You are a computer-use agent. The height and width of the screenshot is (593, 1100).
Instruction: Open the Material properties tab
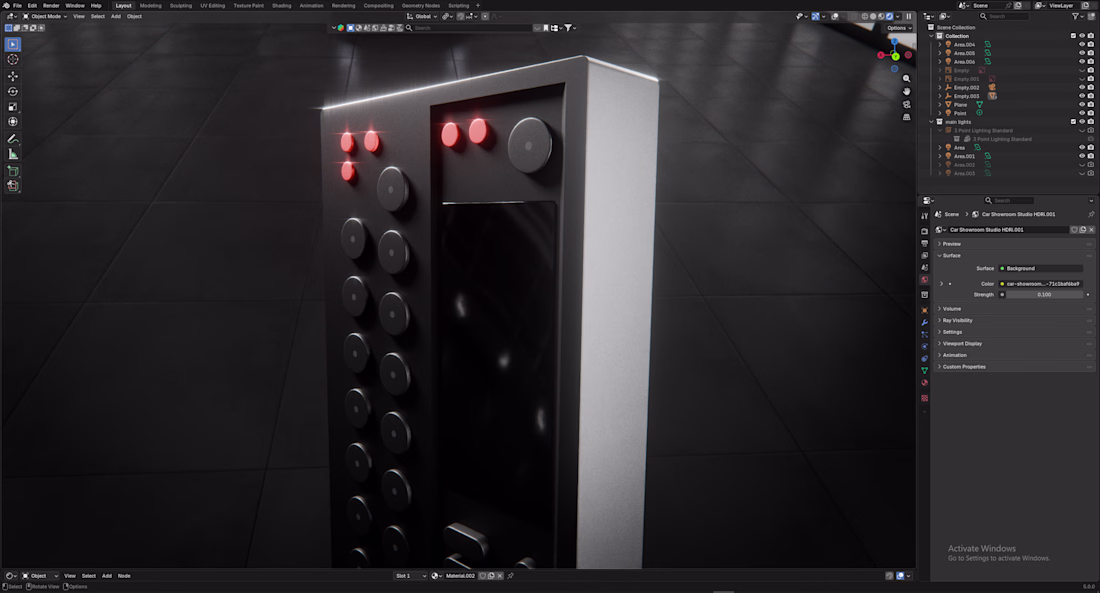coord(925,382)
